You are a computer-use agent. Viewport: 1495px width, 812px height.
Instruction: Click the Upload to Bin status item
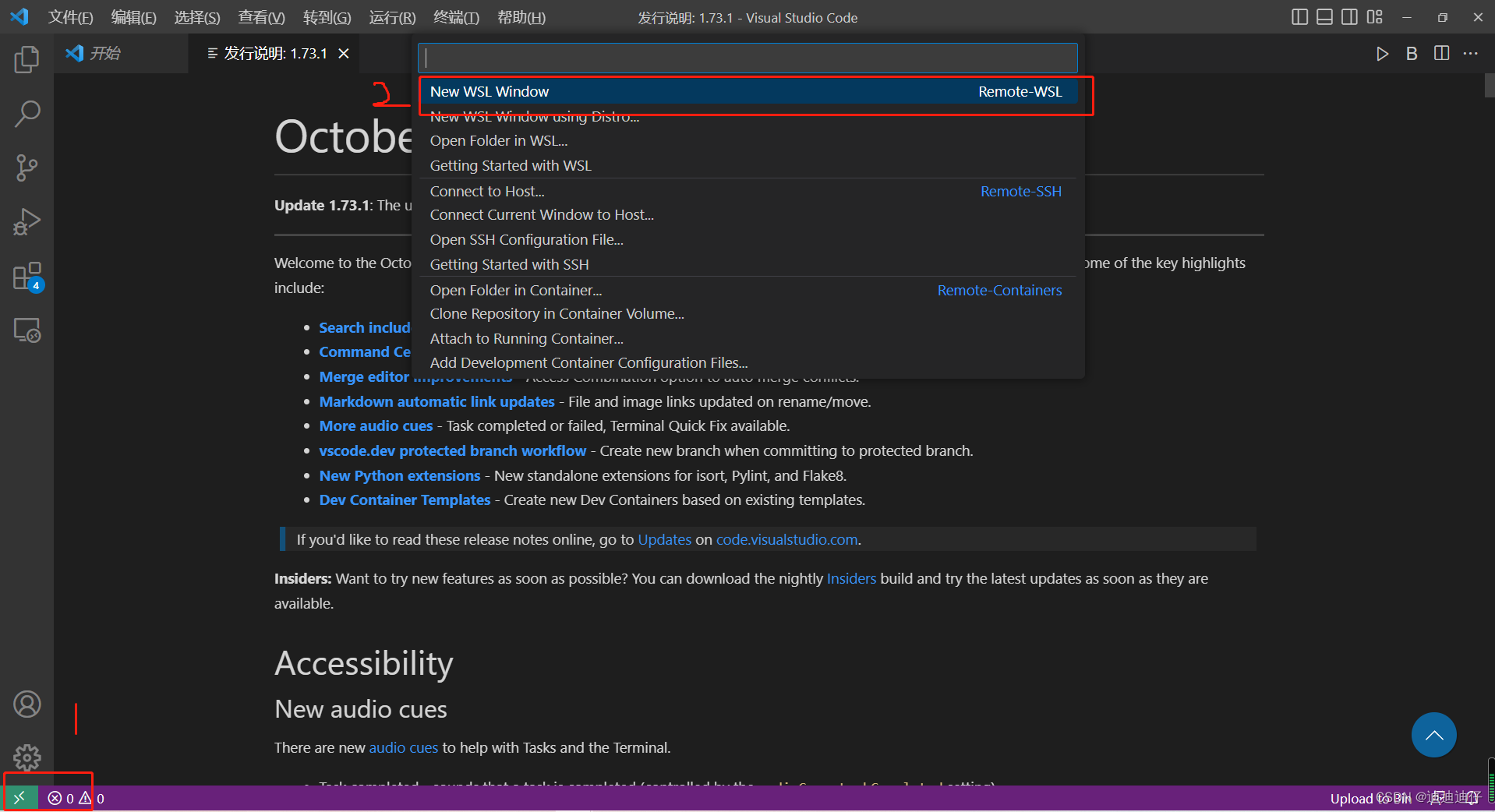1370,799
